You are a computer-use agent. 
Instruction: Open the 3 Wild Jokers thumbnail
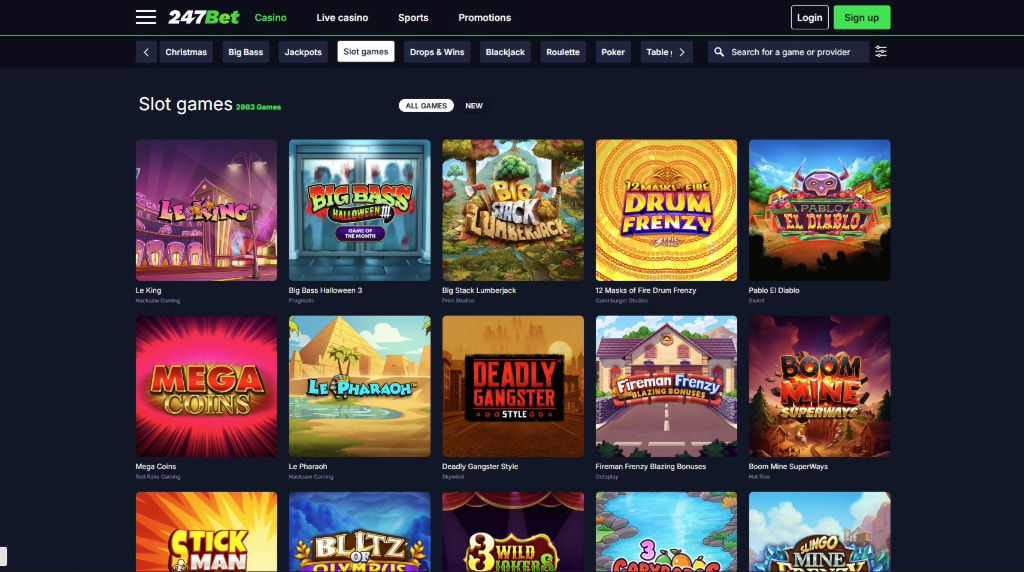[x=513, y=532]
